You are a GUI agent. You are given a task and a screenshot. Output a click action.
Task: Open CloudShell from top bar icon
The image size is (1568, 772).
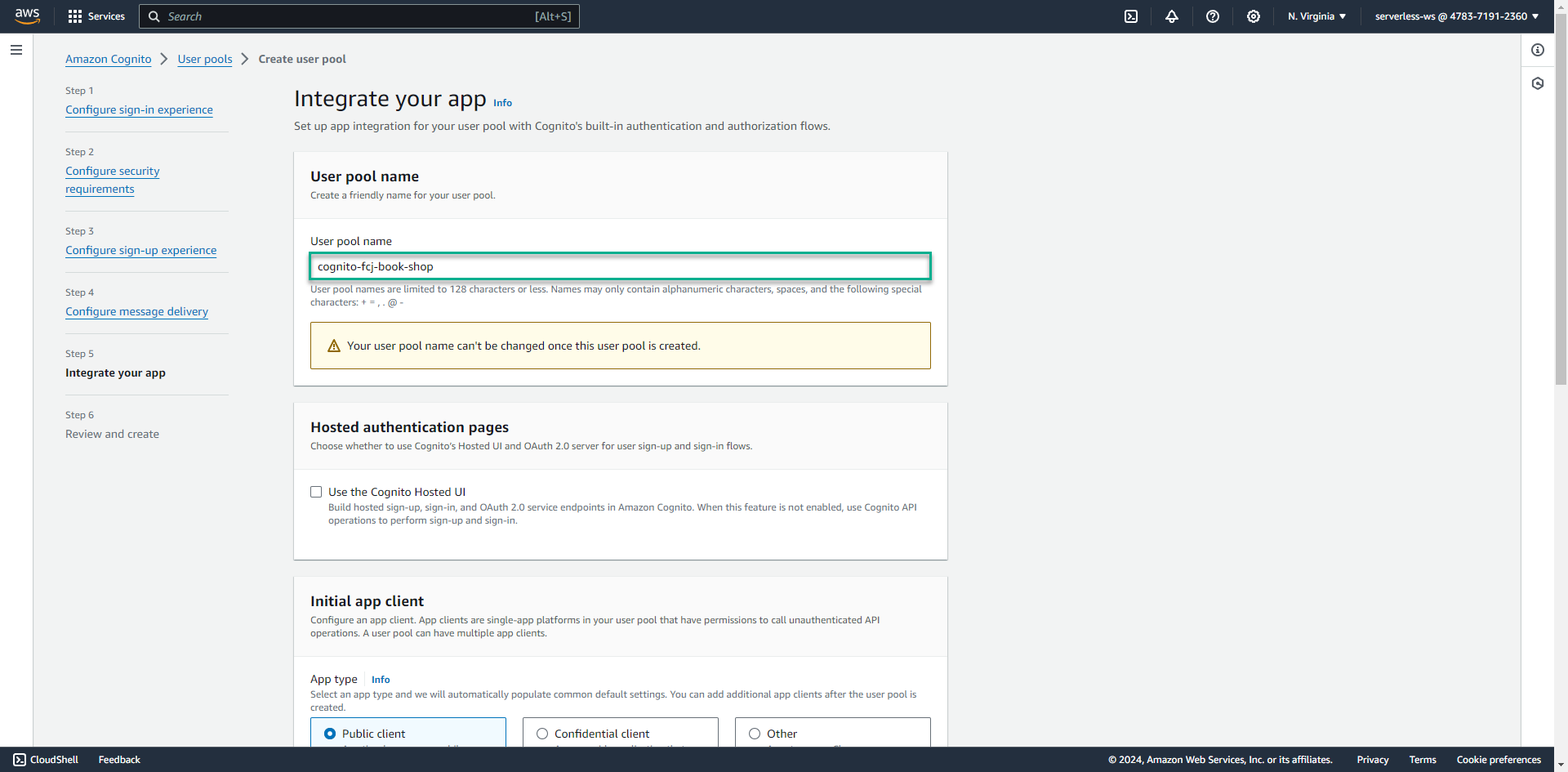tap(1131, 16)
